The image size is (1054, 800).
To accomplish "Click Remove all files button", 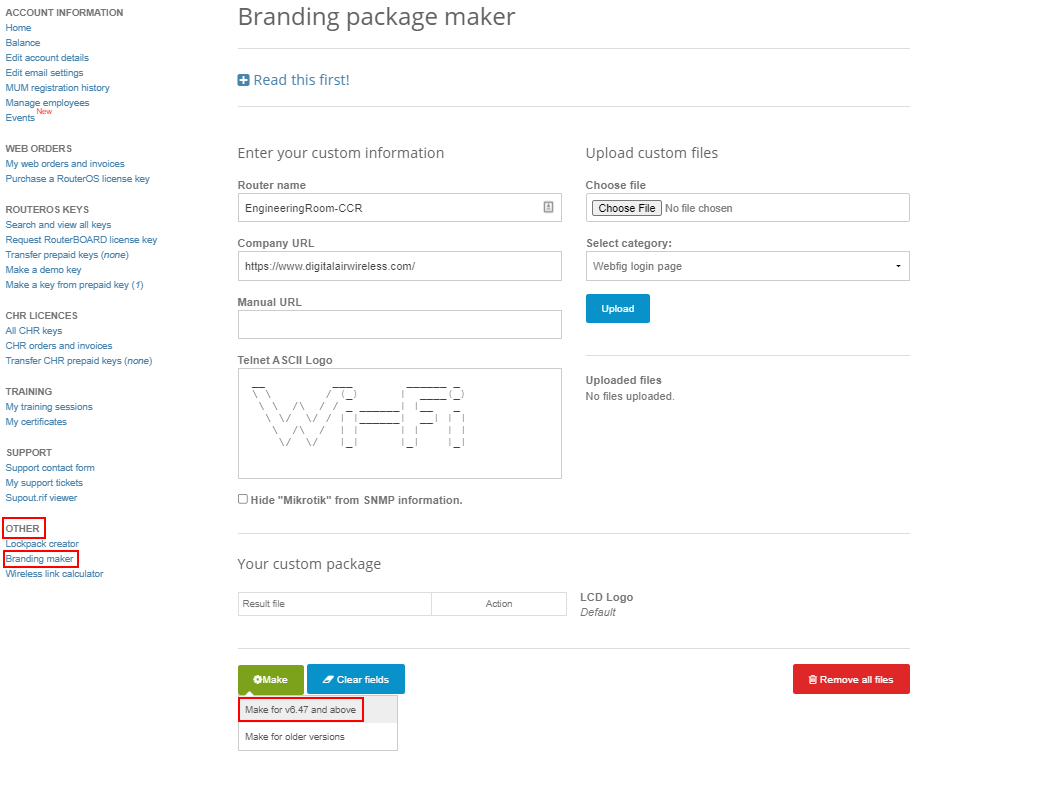I will click(x=850, y=679).
